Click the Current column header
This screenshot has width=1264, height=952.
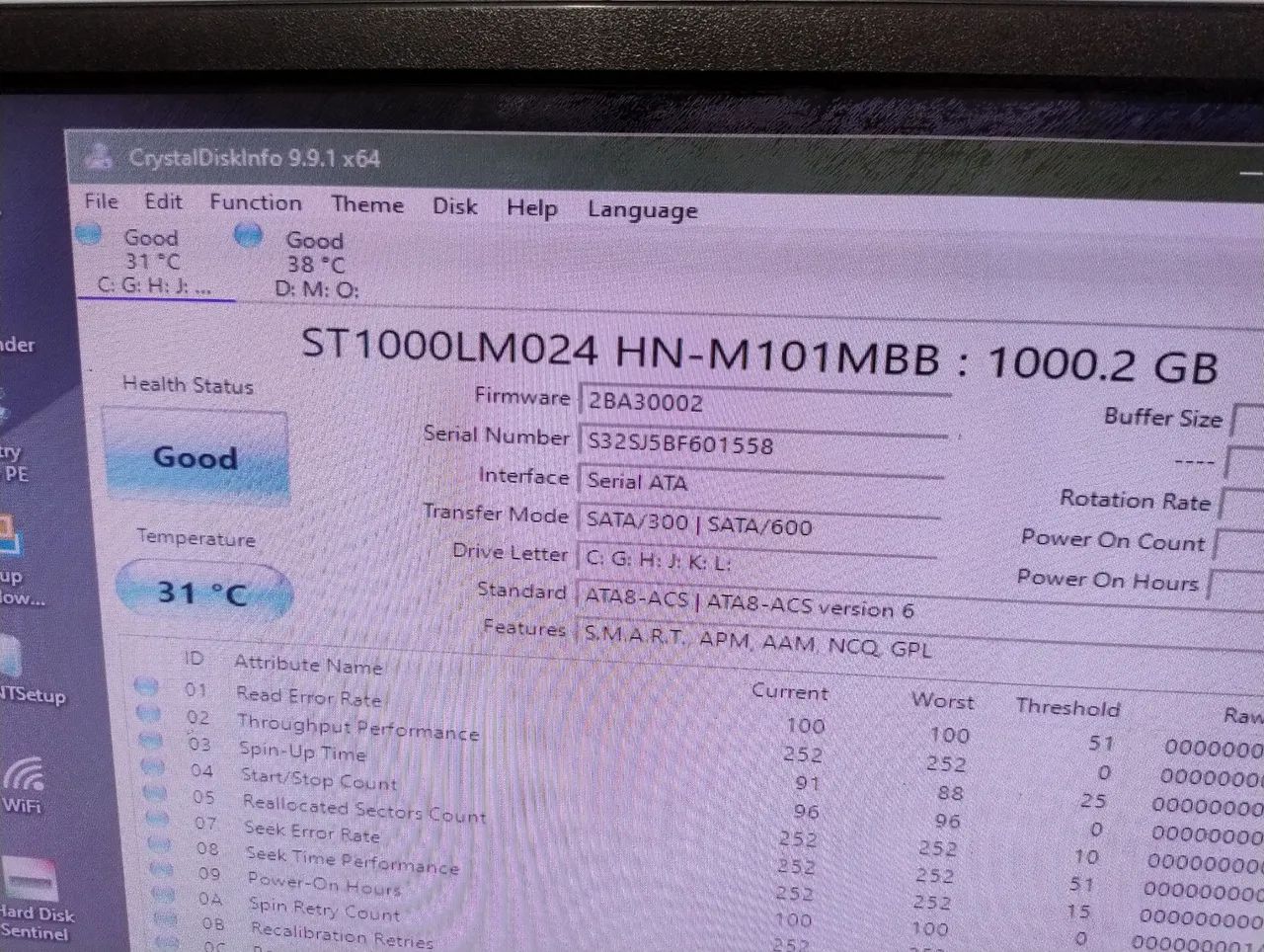pos(790,691)
